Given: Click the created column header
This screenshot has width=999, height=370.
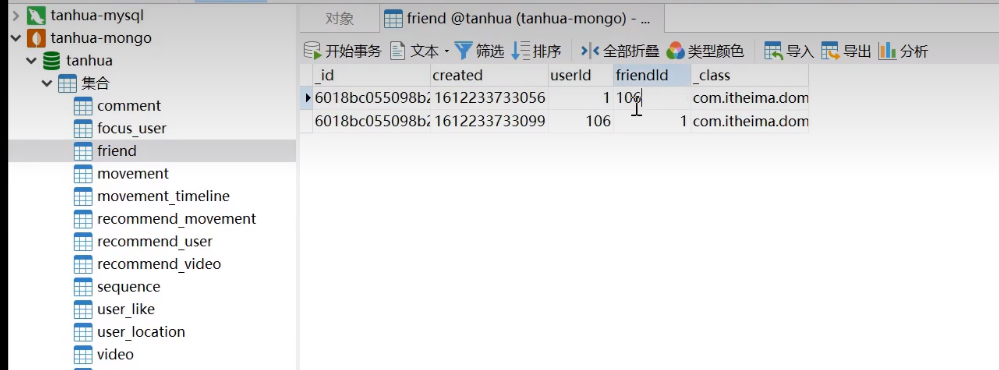Looking at the screenshot, I should [489, 75].
